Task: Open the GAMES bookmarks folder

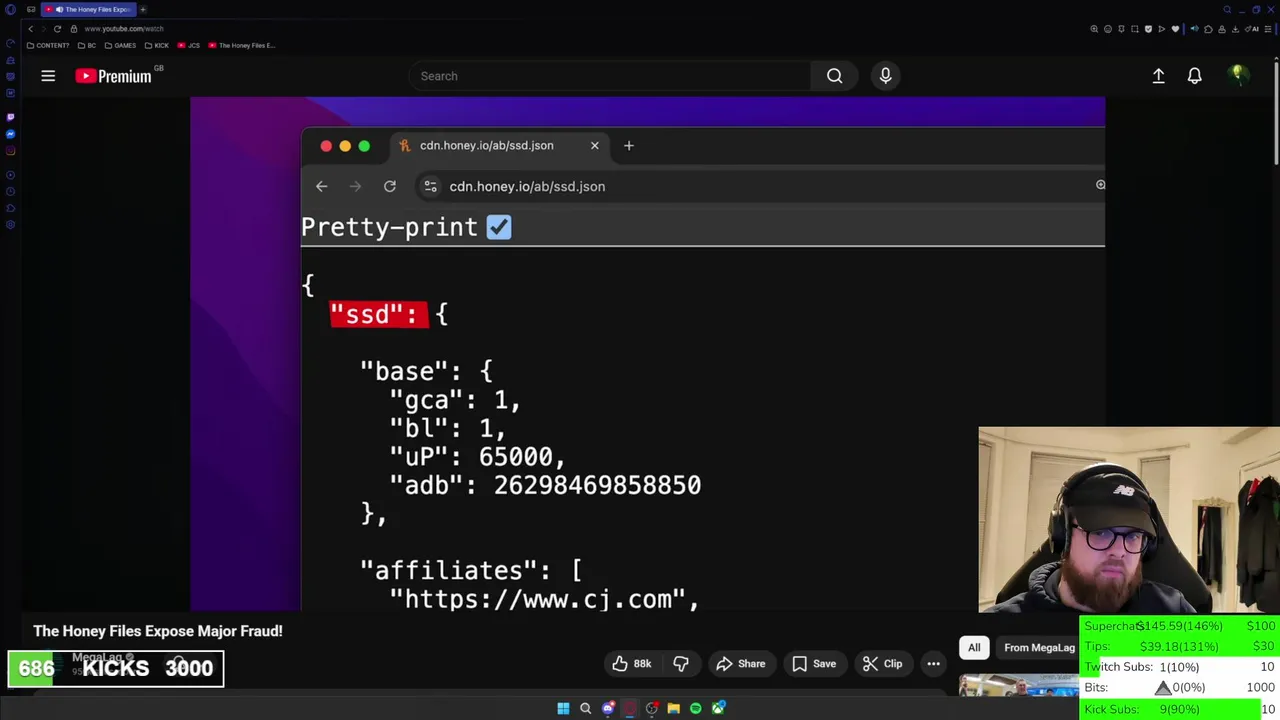Action: pos(120,45)
